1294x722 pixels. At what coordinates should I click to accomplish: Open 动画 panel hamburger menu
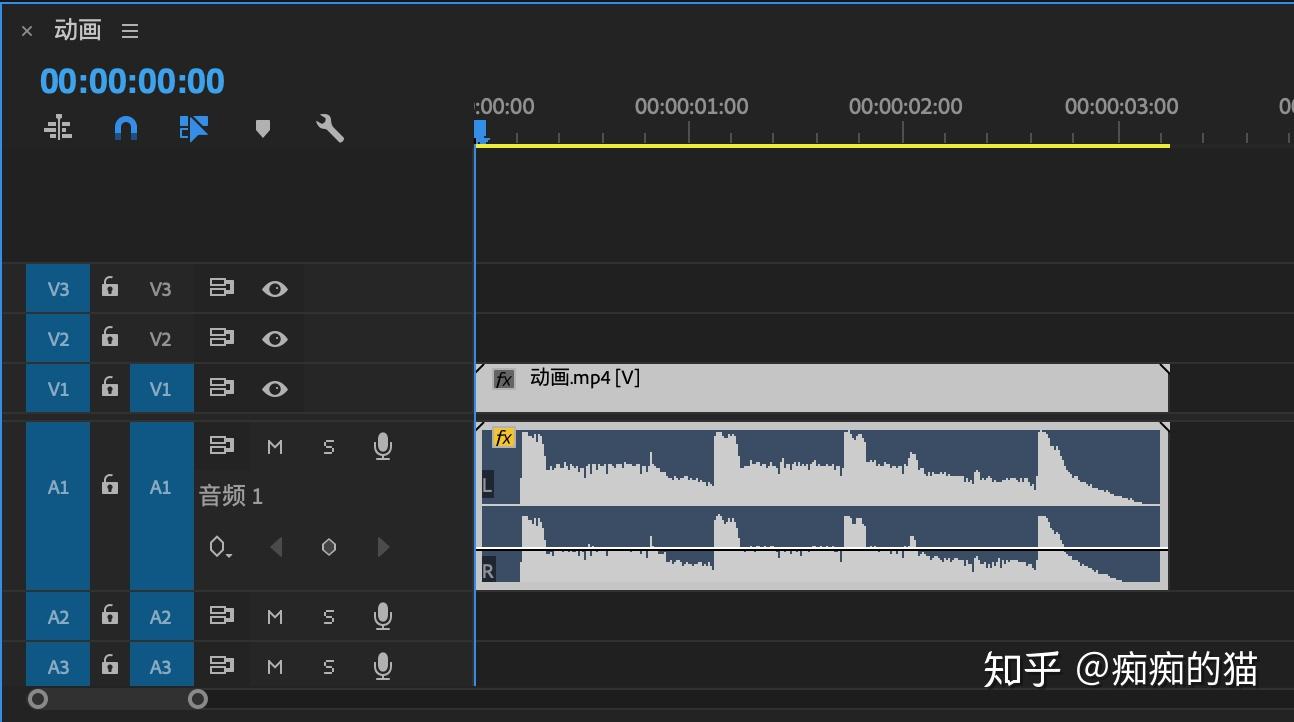[x=130, y=31]
